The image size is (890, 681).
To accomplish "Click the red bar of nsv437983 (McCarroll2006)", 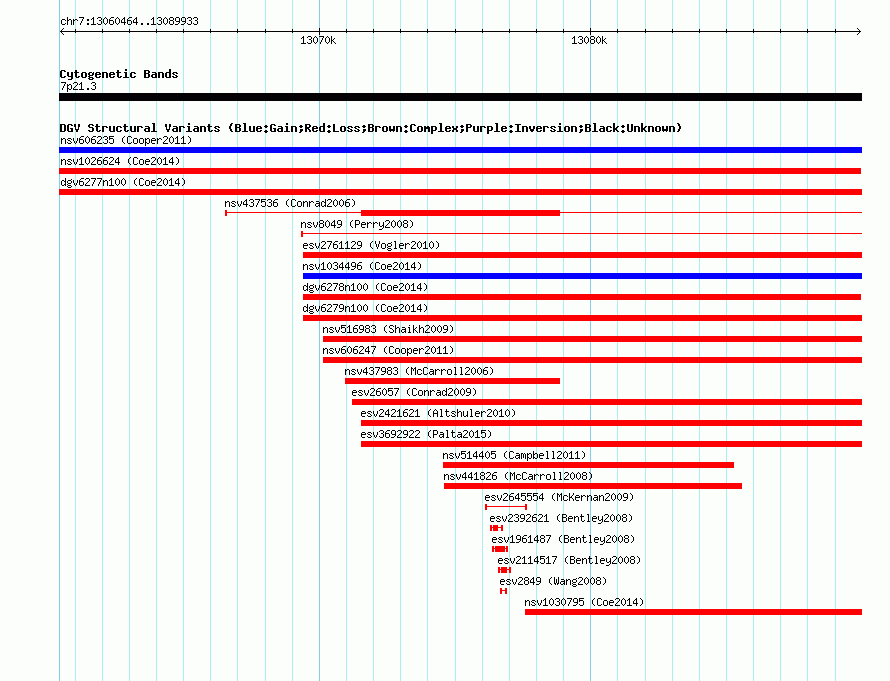I will 452,381.
